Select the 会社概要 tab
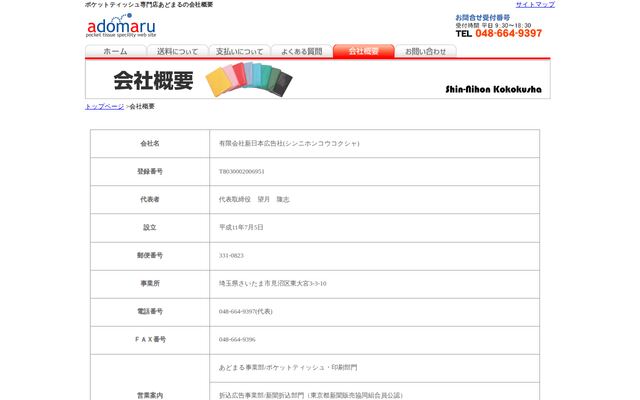 (364, 51)
